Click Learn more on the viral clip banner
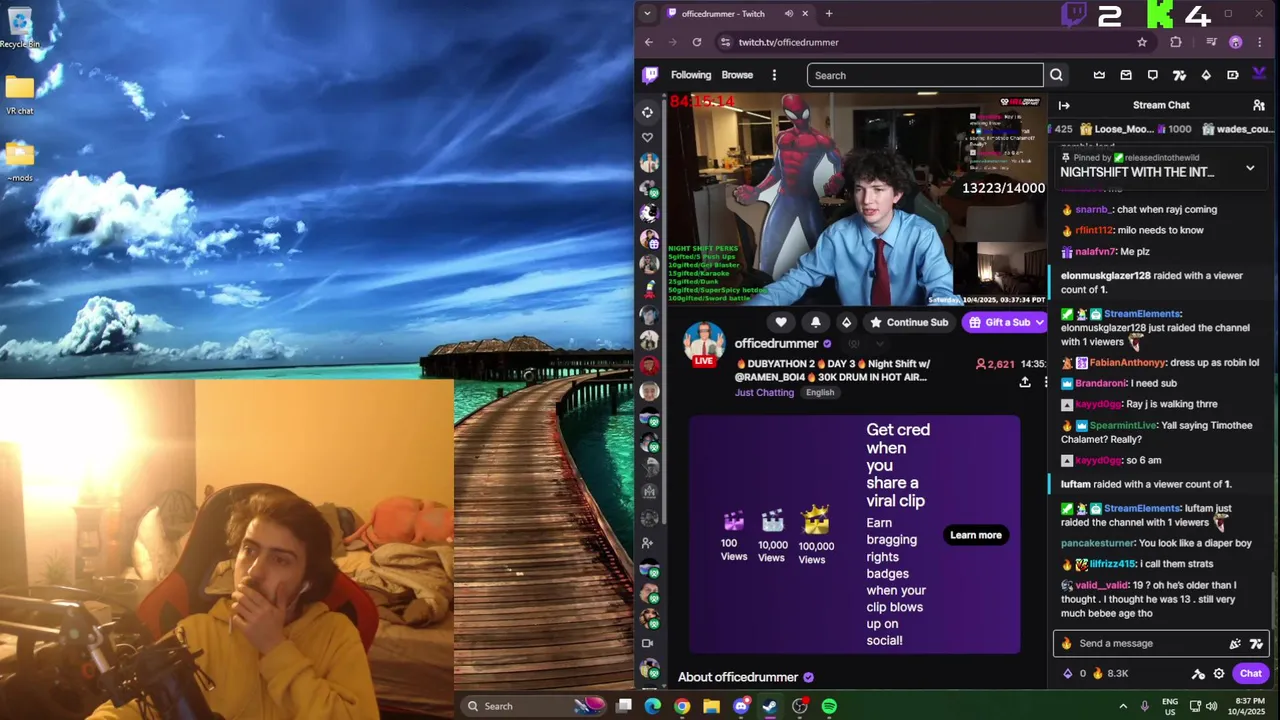 coord(975,535)
